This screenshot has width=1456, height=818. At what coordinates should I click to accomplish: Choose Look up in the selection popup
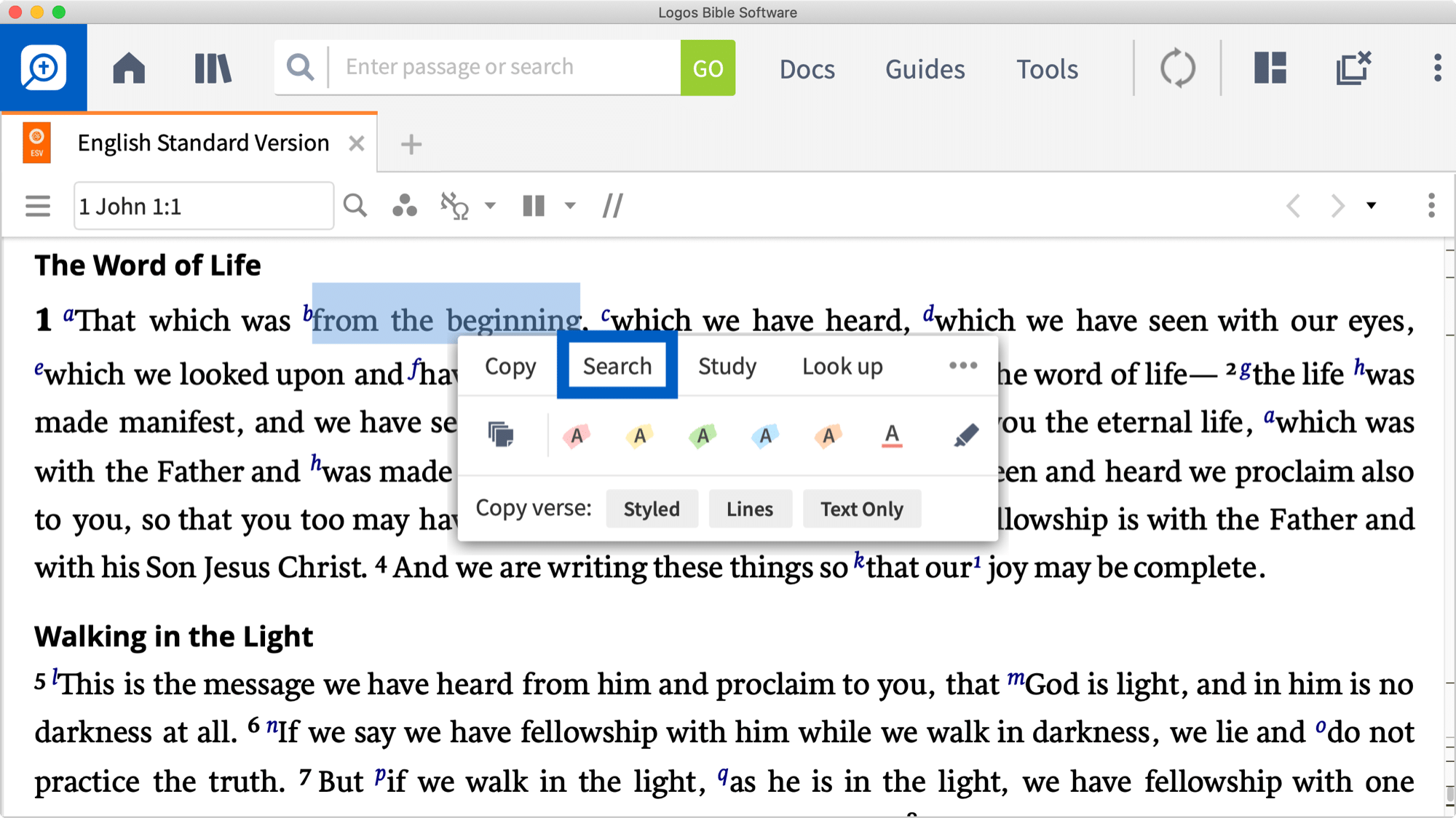point(842,366)
